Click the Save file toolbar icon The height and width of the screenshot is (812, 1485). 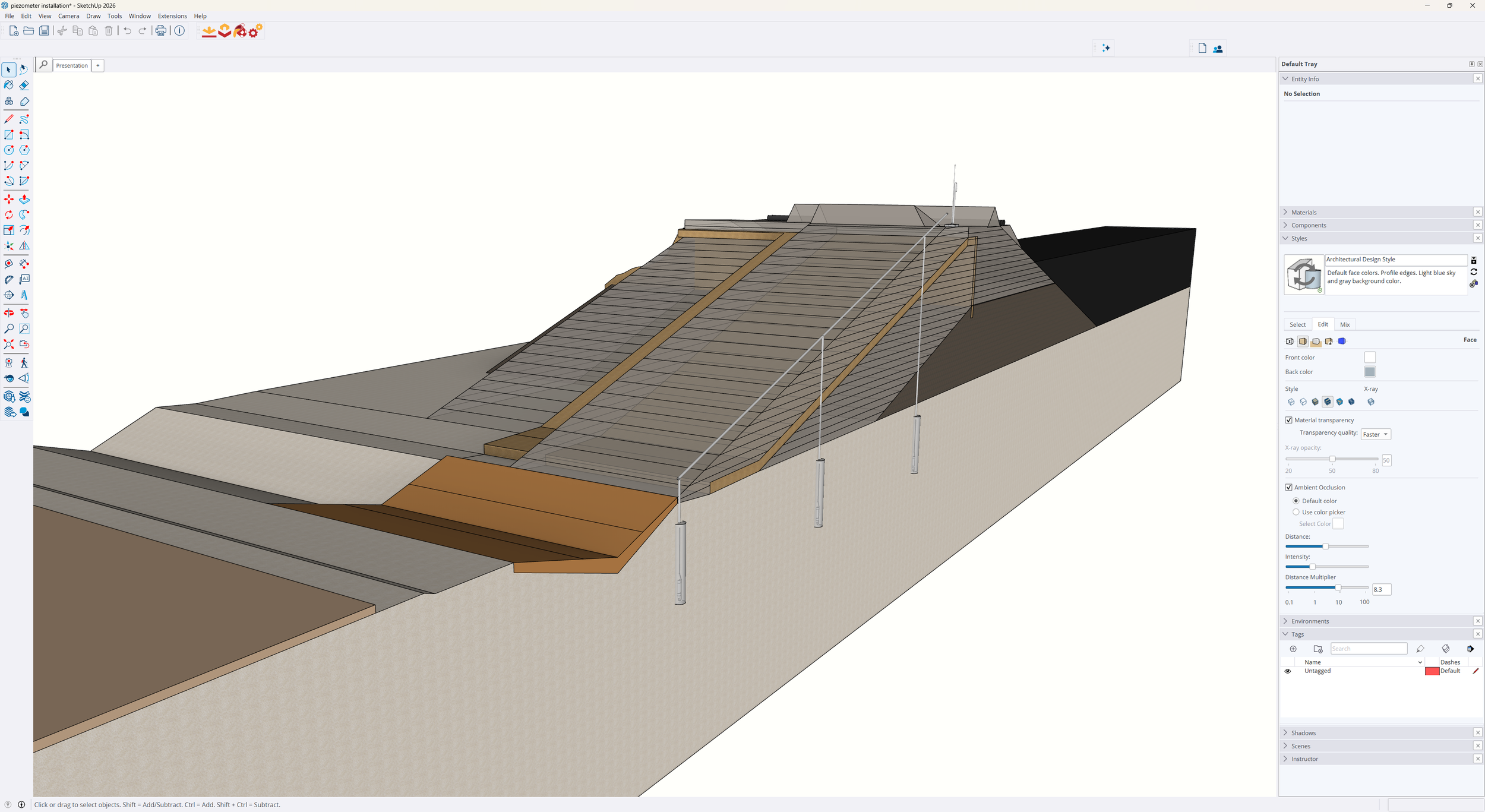pos(45,31)
